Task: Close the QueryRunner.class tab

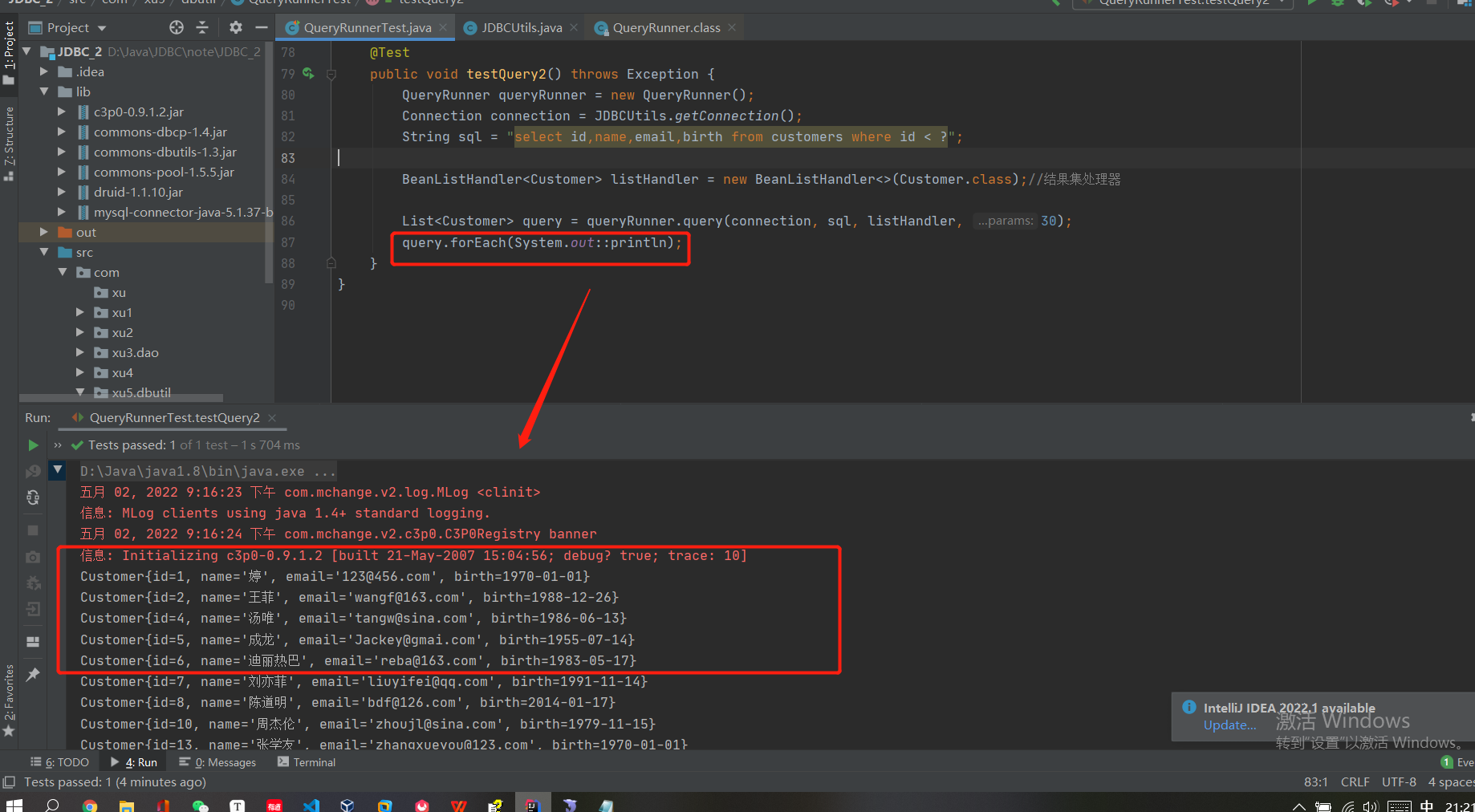Action: (732, 27)
